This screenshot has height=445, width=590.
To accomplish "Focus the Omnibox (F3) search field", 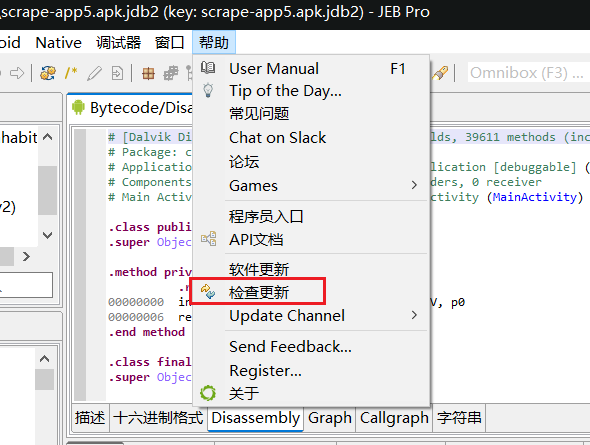I will [528, 73].
